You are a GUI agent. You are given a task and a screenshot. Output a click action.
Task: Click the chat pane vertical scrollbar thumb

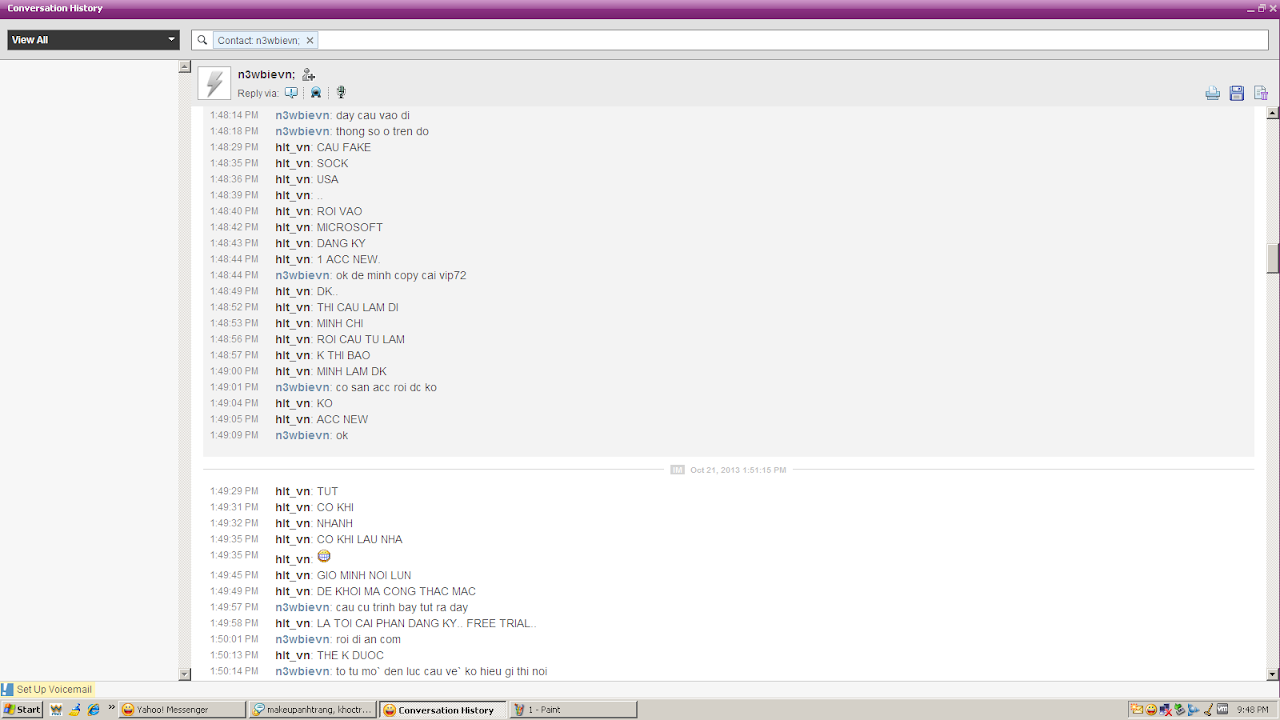click(x=1273, y=258)
